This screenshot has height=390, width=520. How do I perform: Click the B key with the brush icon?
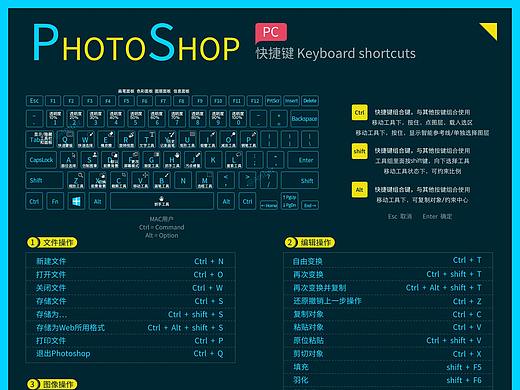click(x=162, y=180)
